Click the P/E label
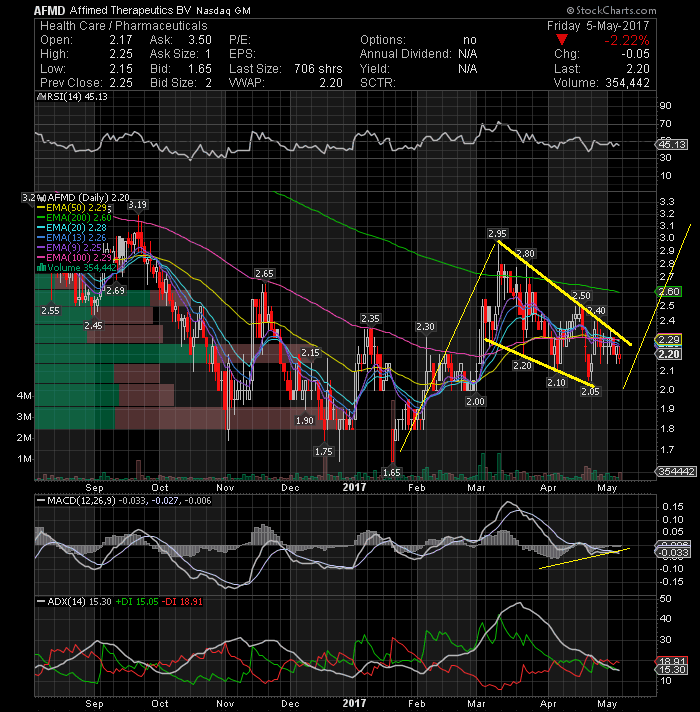The image size is (700, 712). click(240, 40)
